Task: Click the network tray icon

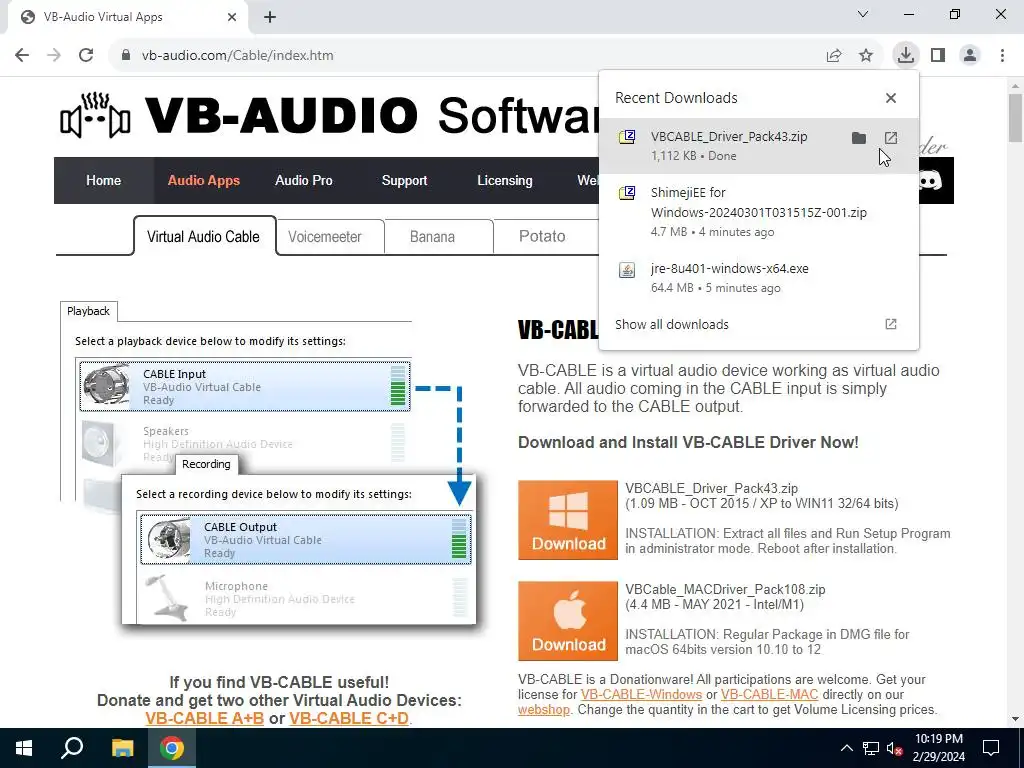Action: pos(871,748)
